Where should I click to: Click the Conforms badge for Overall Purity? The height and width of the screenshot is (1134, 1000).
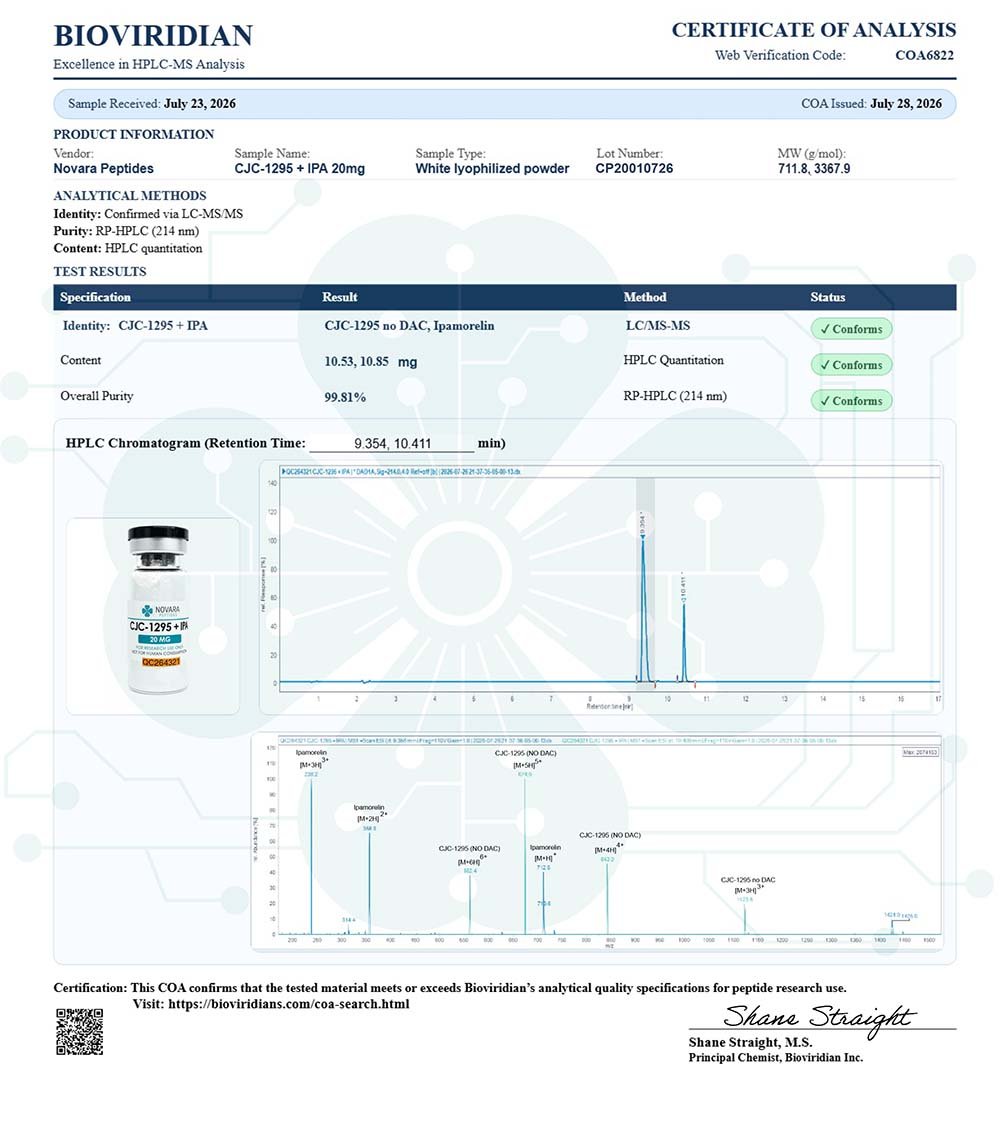point(851,401)
